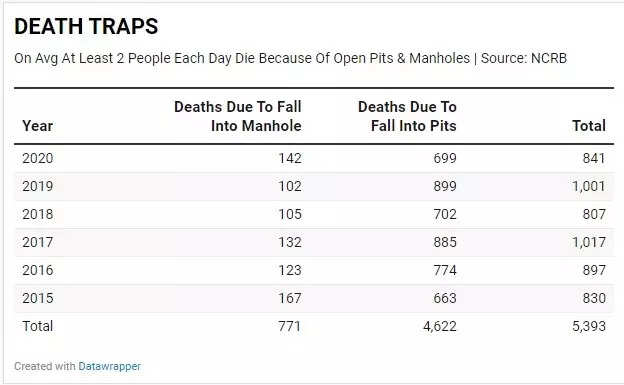Select the 2015 year cell
The image size is (624, 385).
37,298
